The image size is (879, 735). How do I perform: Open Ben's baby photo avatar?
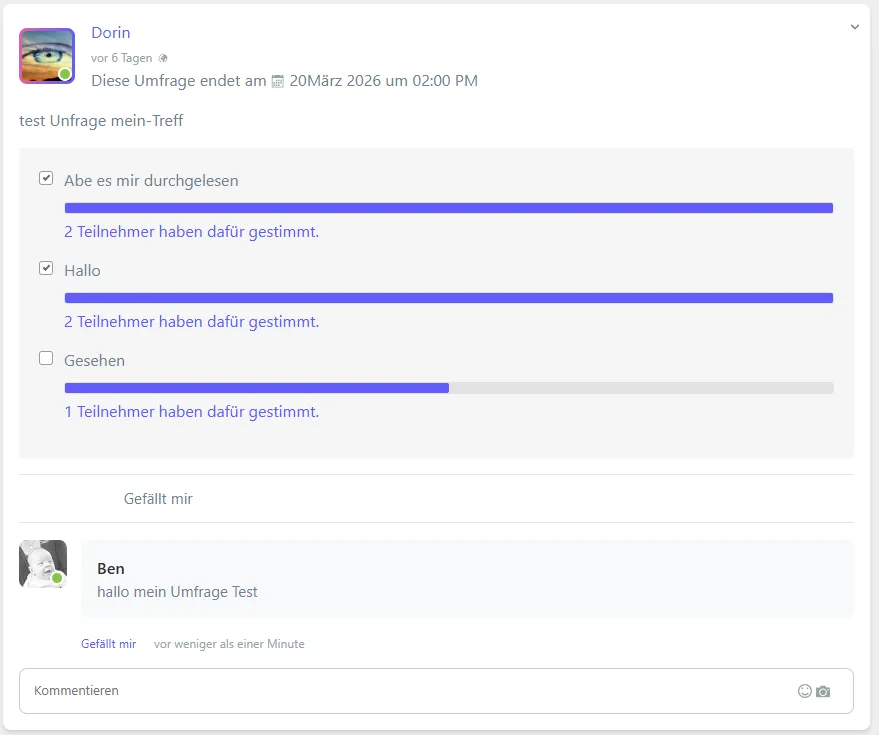43,564
